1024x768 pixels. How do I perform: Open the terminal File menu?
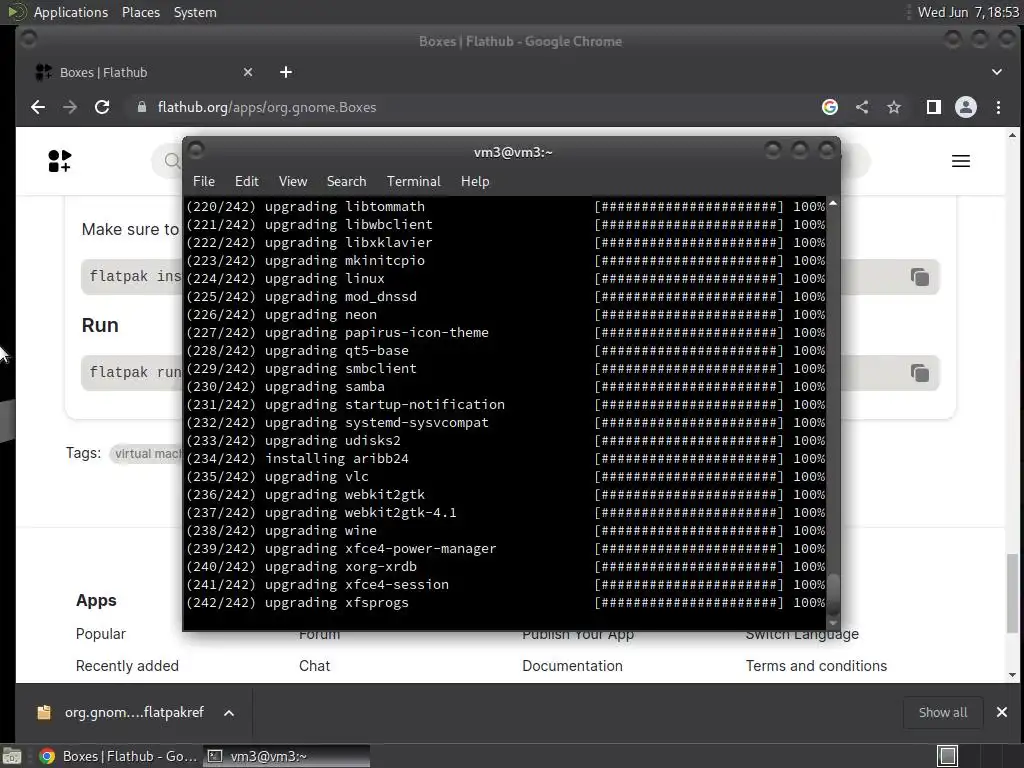click(x=204, y=182)
